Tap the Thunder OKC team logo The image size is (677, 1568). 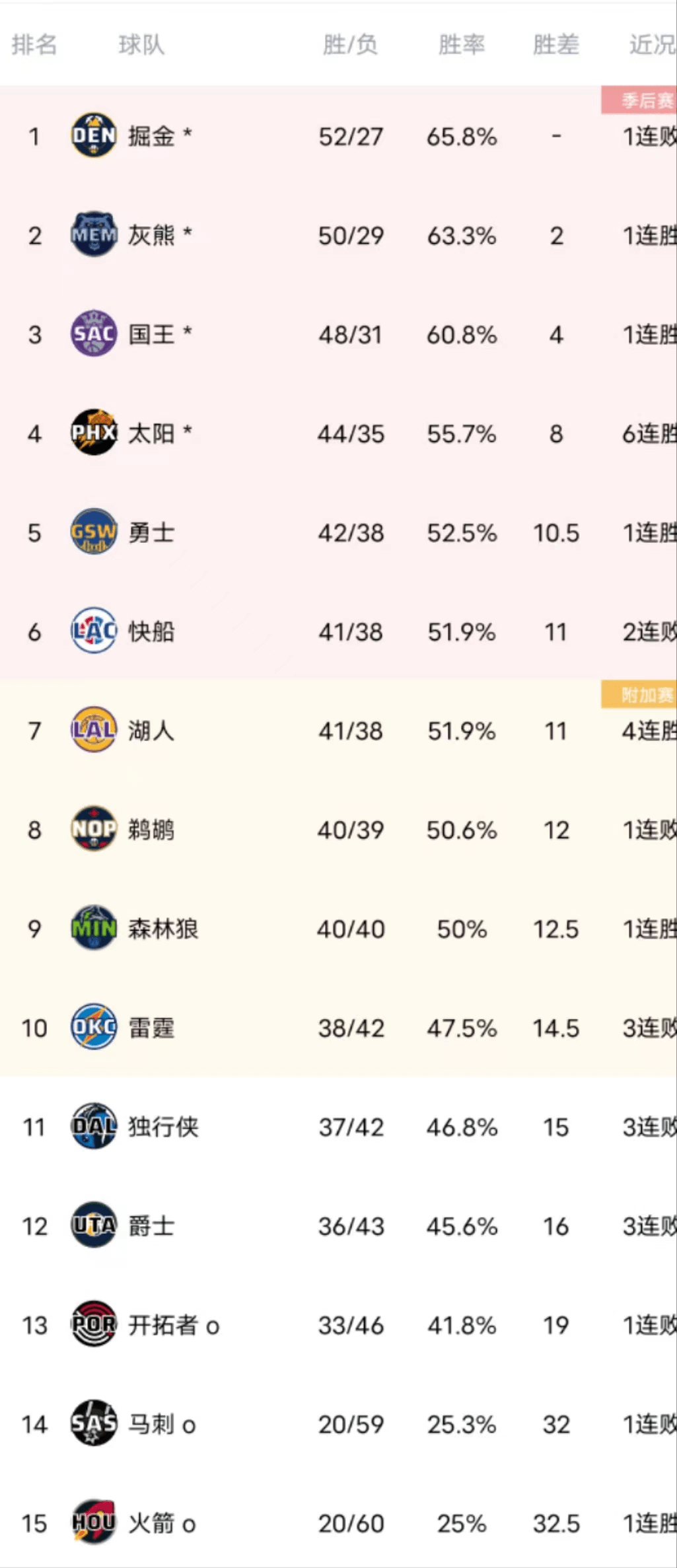[94, 1027]
